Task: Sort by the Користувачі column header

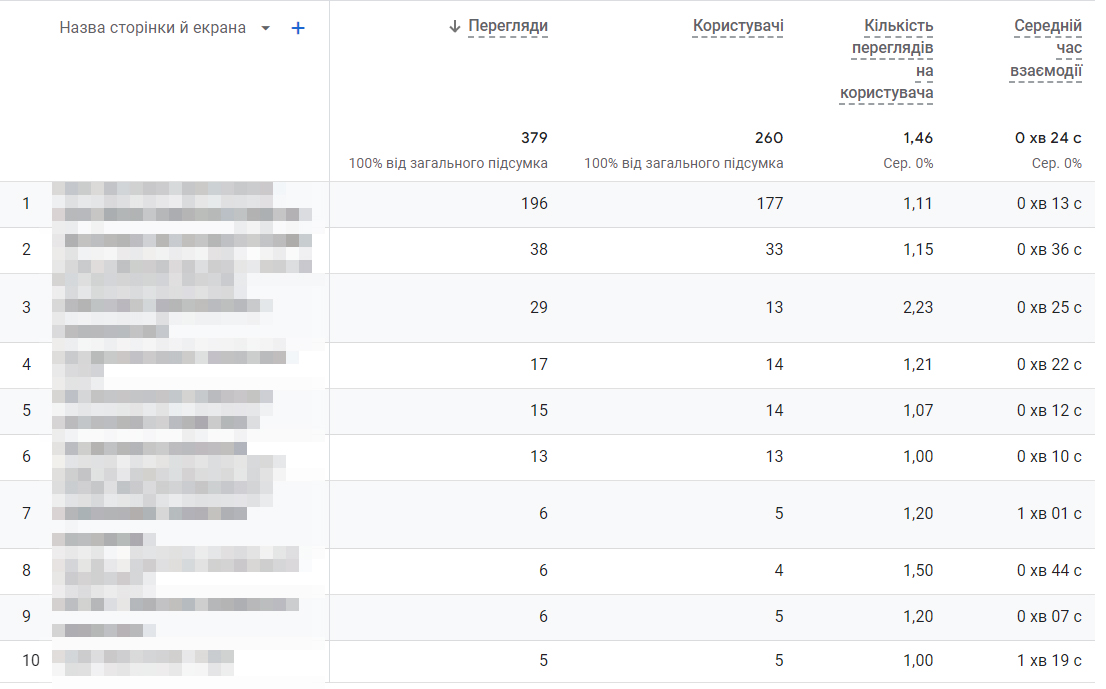Action: pyautogui.click(x=738, y=27)
